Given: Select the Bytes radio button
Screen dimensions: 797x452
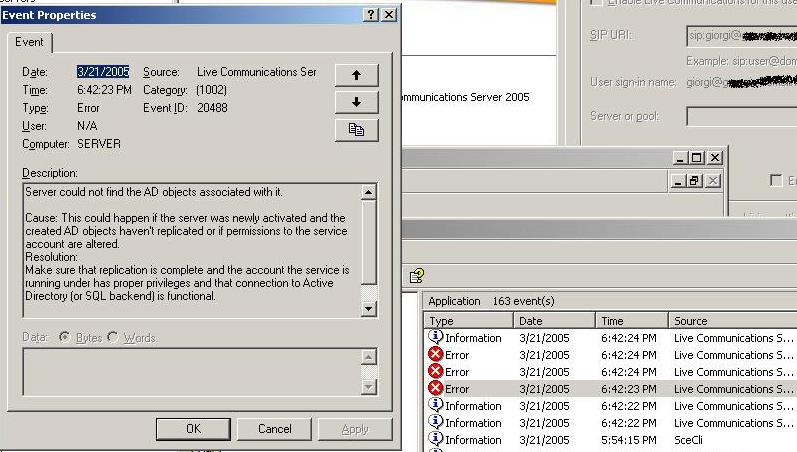Looking at the screenshot, I should point(64,337).
